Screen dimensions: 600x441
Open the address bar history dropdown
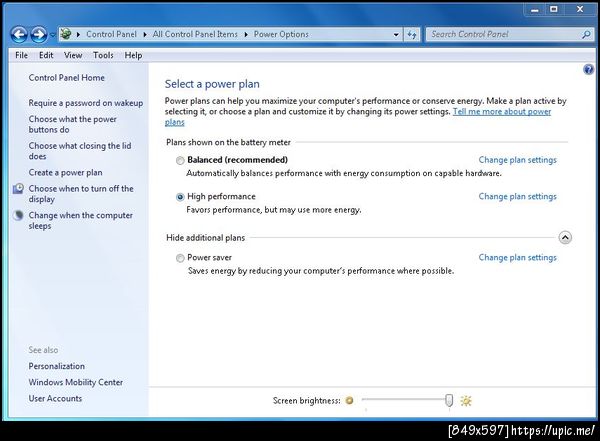(396, 35)
